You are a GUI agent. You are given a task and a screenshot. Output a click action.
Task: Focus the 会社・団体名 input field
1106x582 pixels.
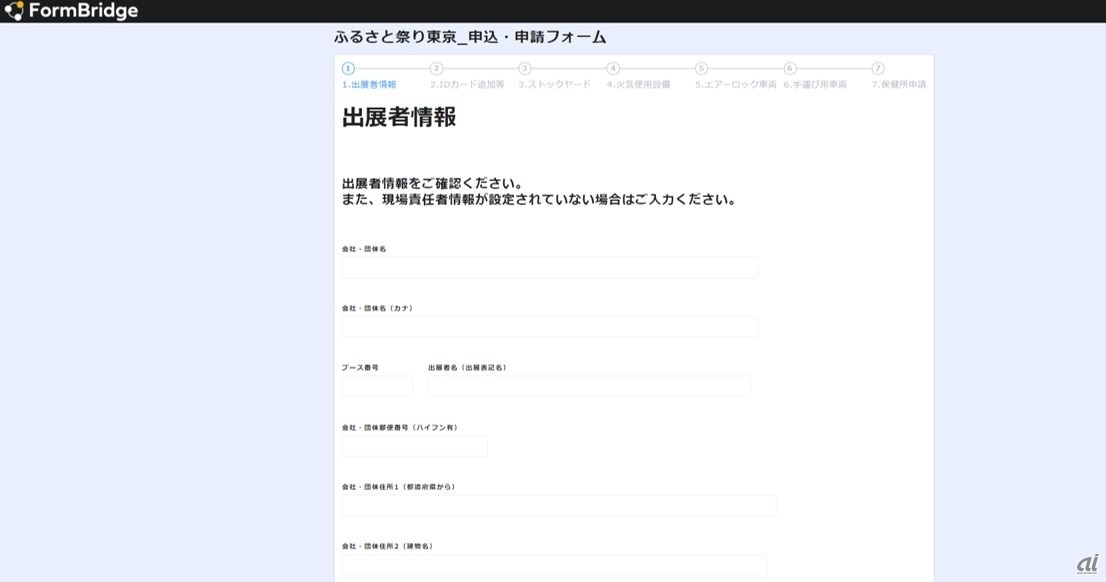[x=550, y=267]
